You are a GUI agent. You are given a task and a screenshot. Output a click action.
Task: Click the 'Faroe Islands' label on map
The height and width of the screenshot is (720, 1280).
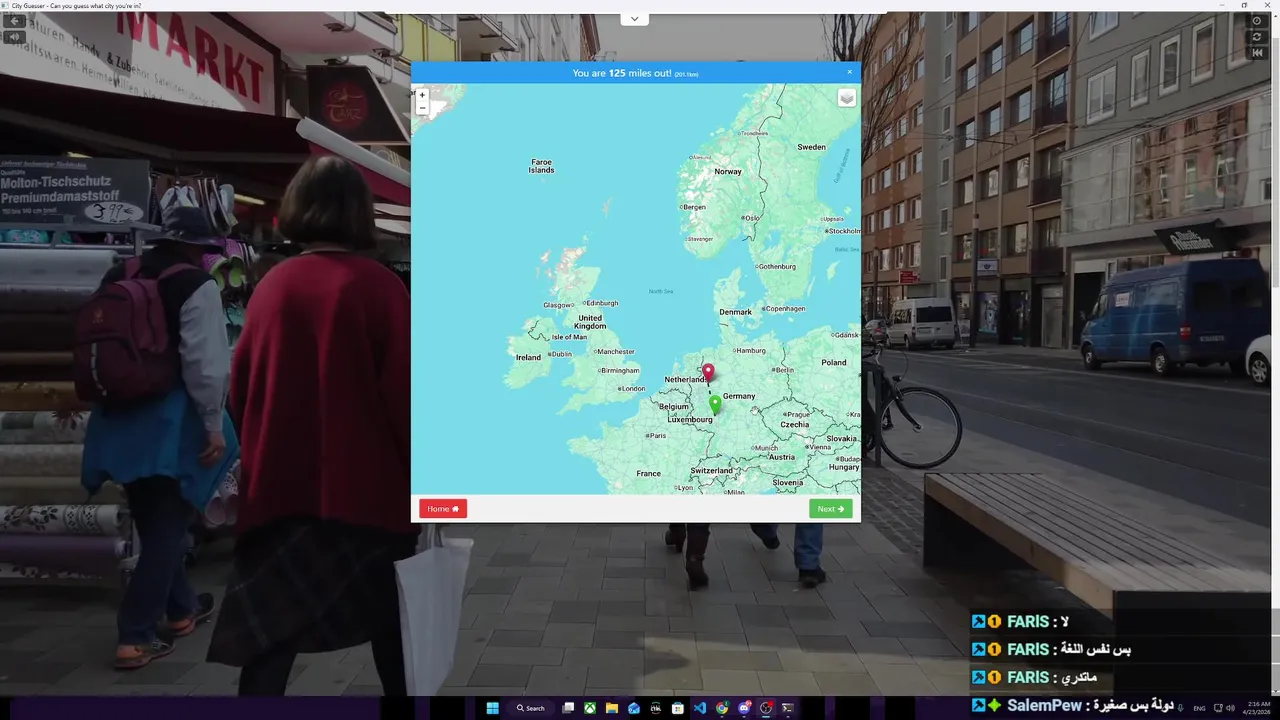[541, 166]
